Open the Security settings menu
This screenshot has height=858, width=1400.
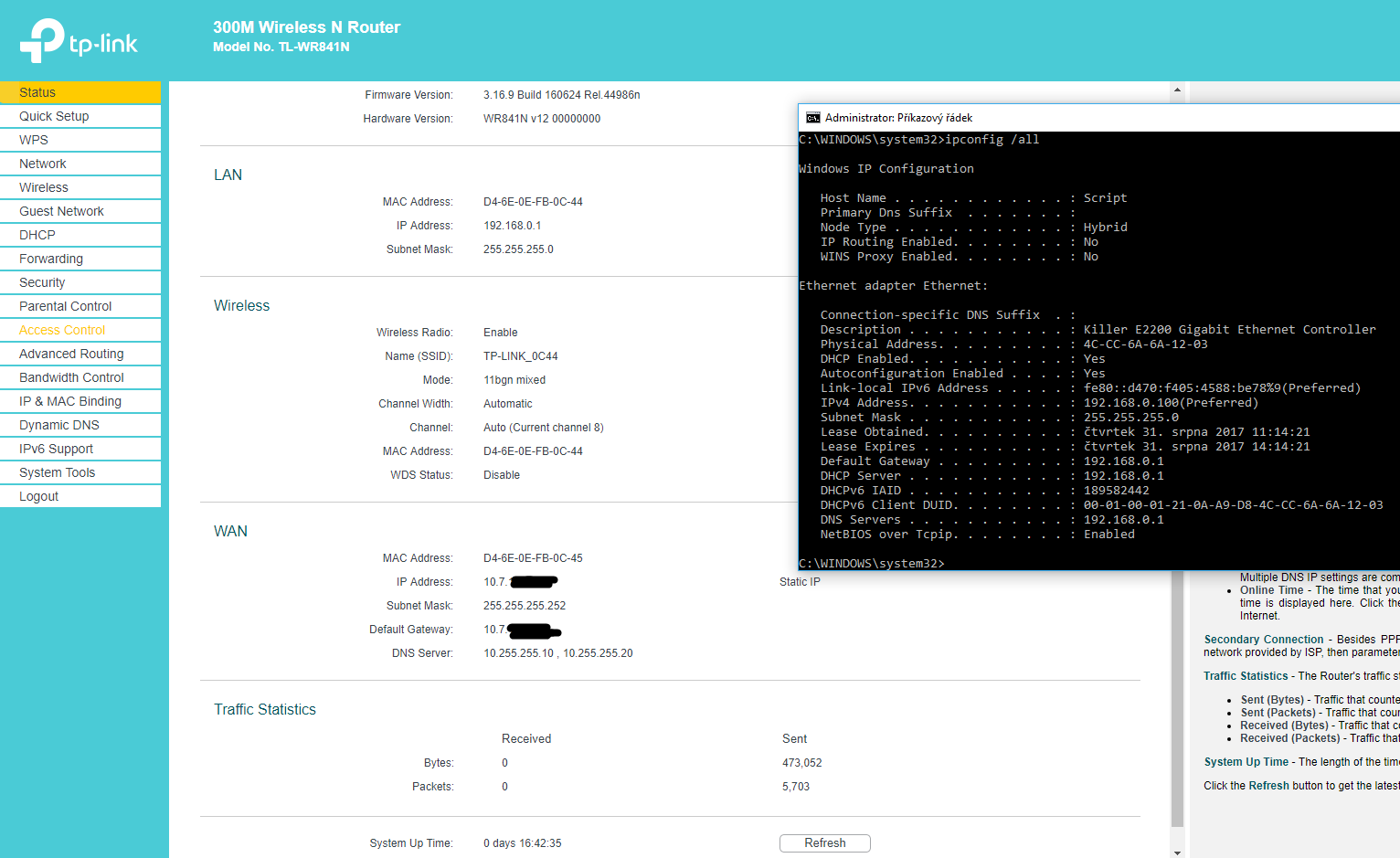point(42,282)
